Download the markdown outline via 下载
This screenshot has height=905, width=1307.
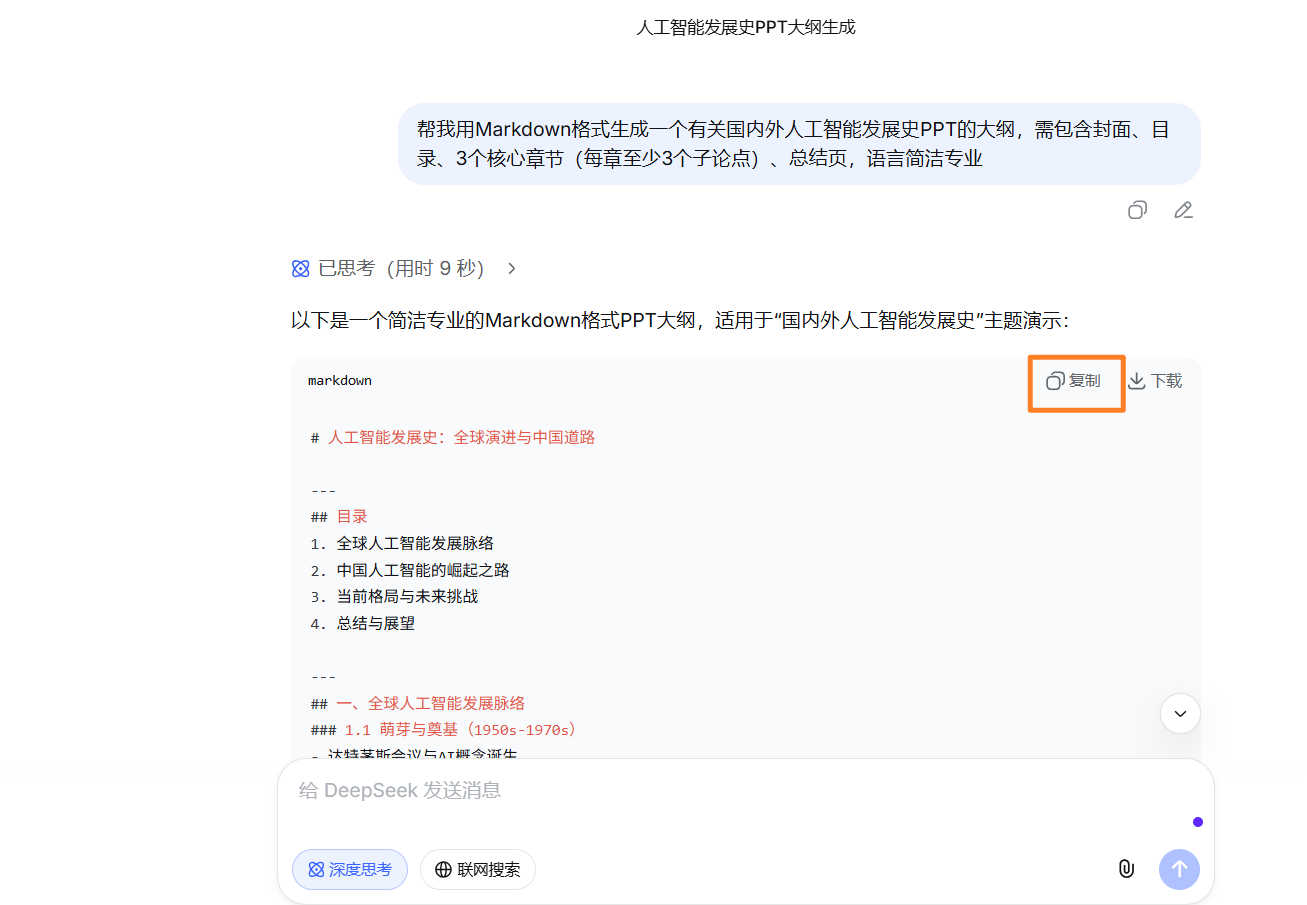click(x=1155, y=381)
